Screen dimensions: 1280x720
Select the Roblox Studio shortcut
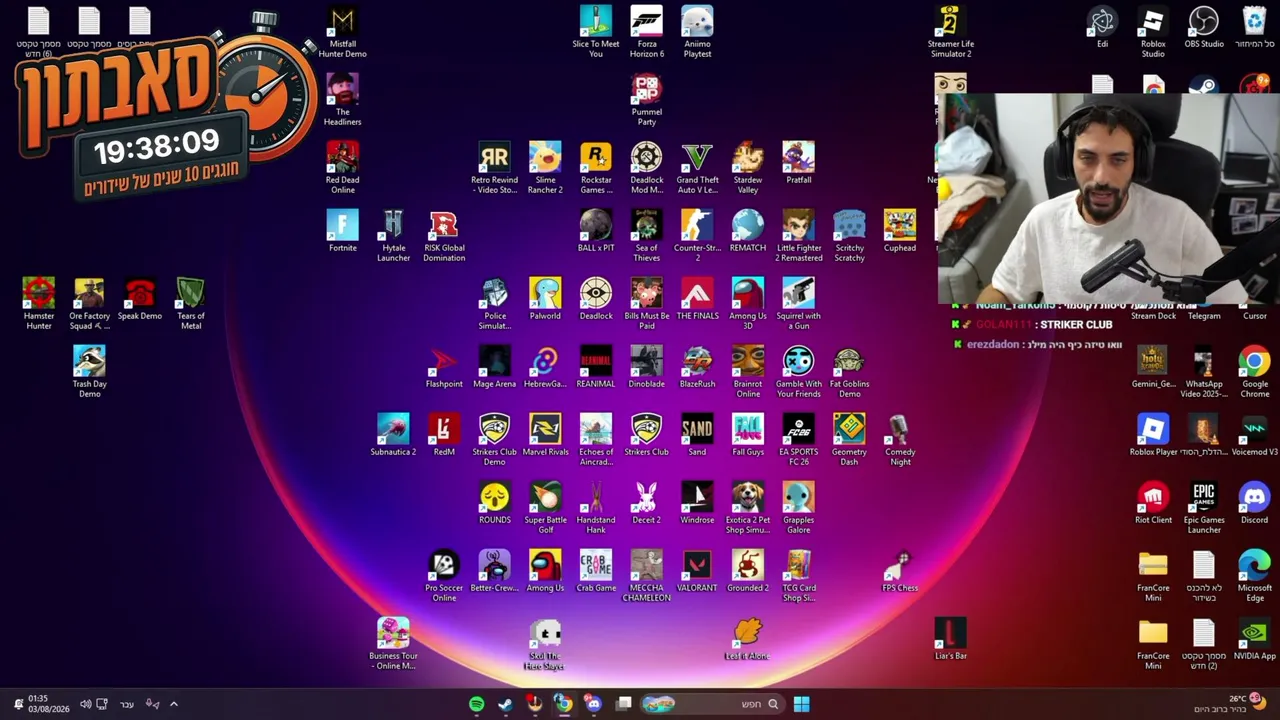1153,32
